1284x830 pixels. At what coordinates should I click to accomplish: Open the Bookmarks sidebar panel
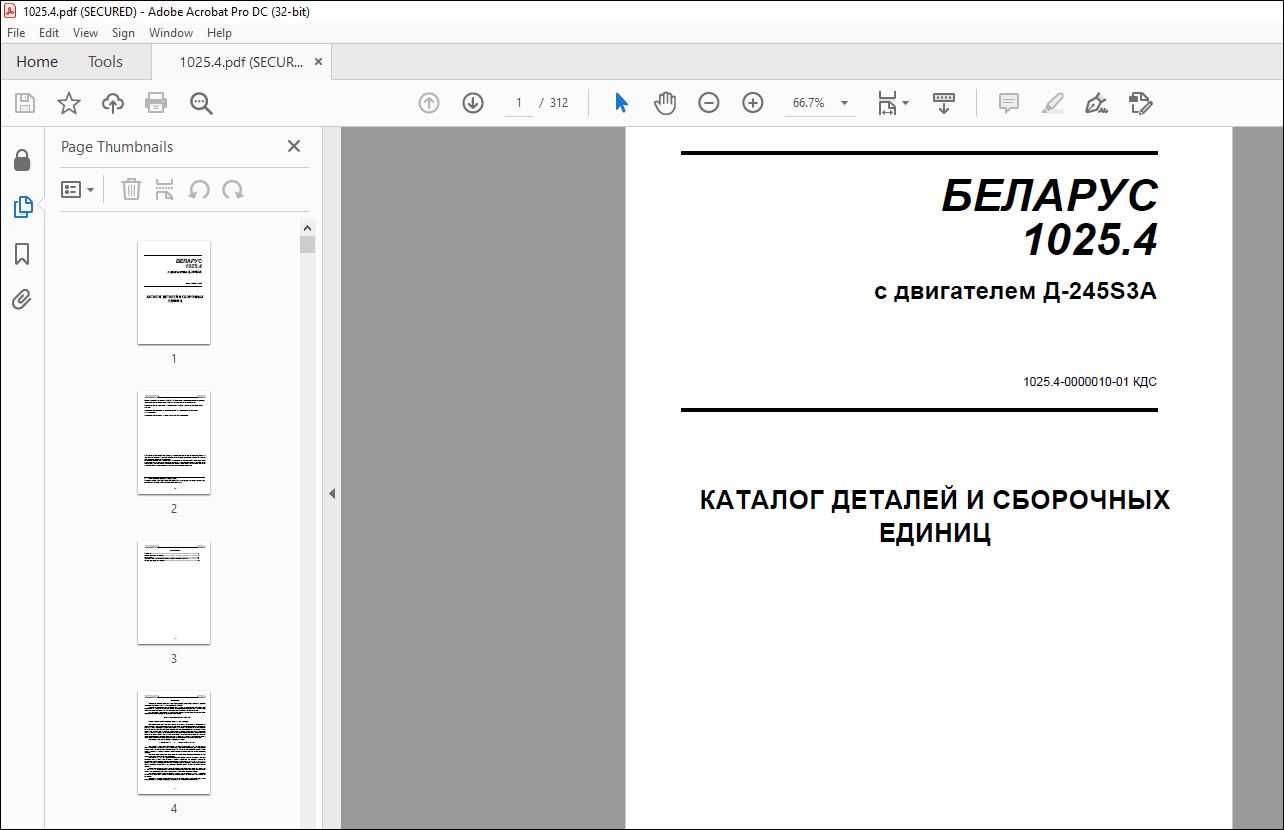tap(22, 254)
